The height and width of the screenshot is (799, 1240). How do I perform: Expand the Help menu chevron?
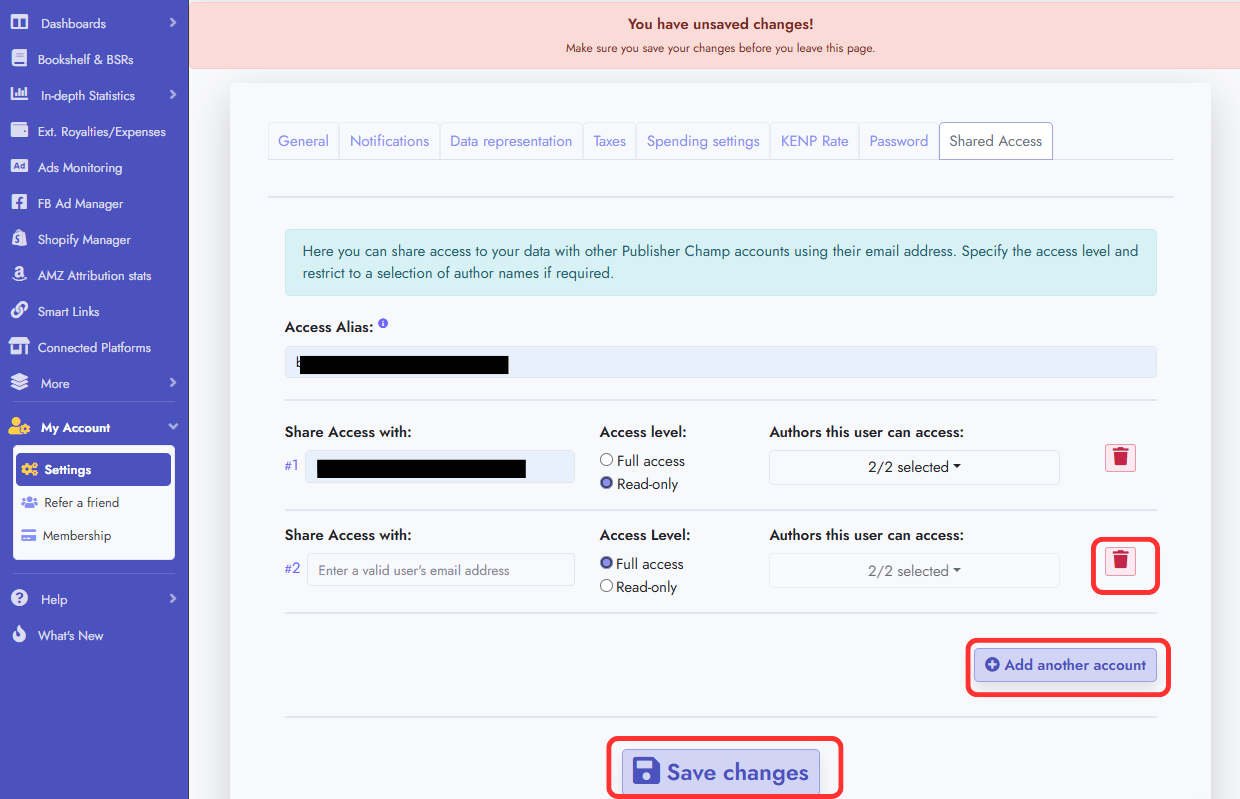click(x=172, y=598)
